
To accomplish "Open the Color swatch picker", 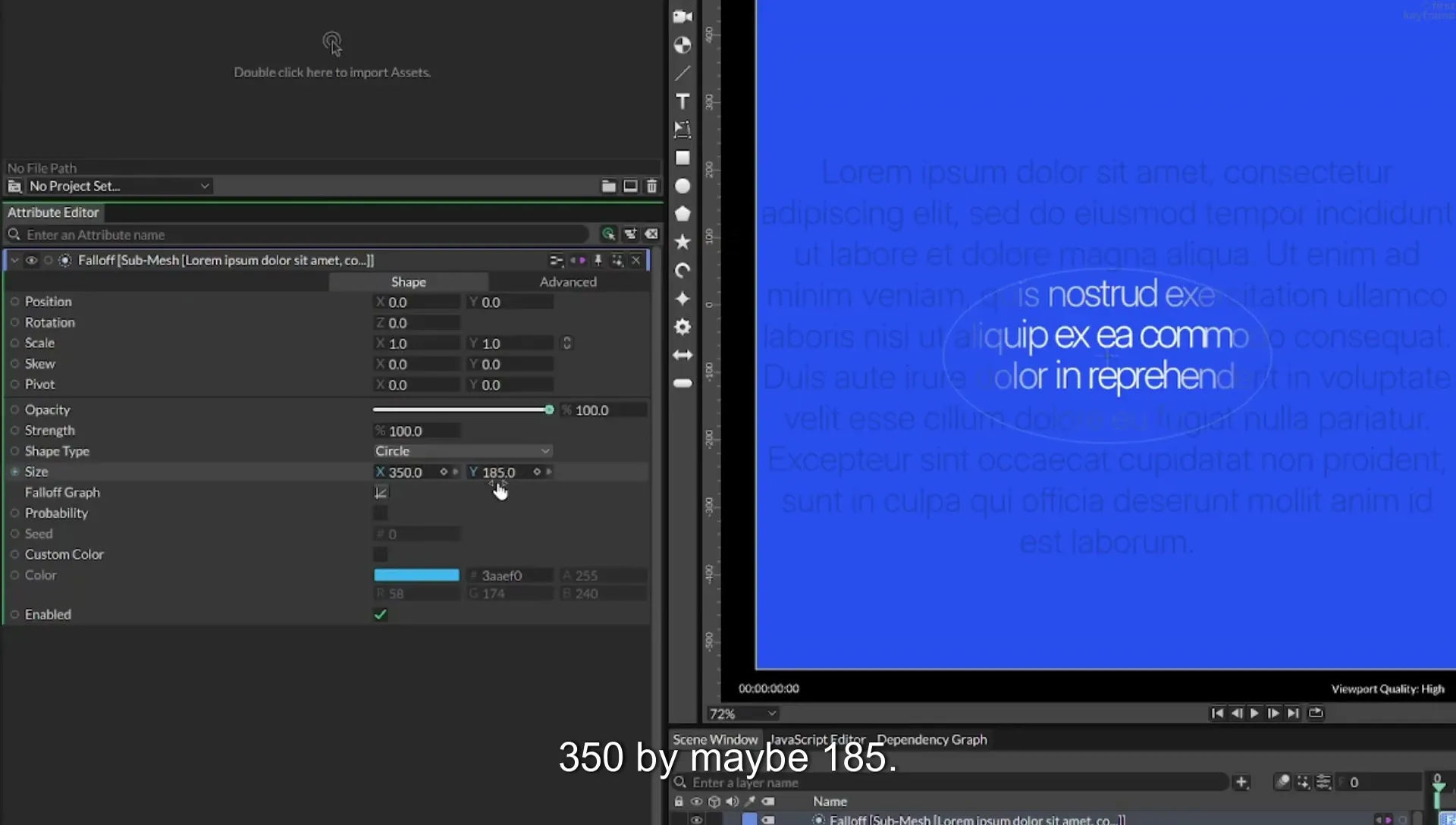I will pyautogui.click(x=416, y=575).
